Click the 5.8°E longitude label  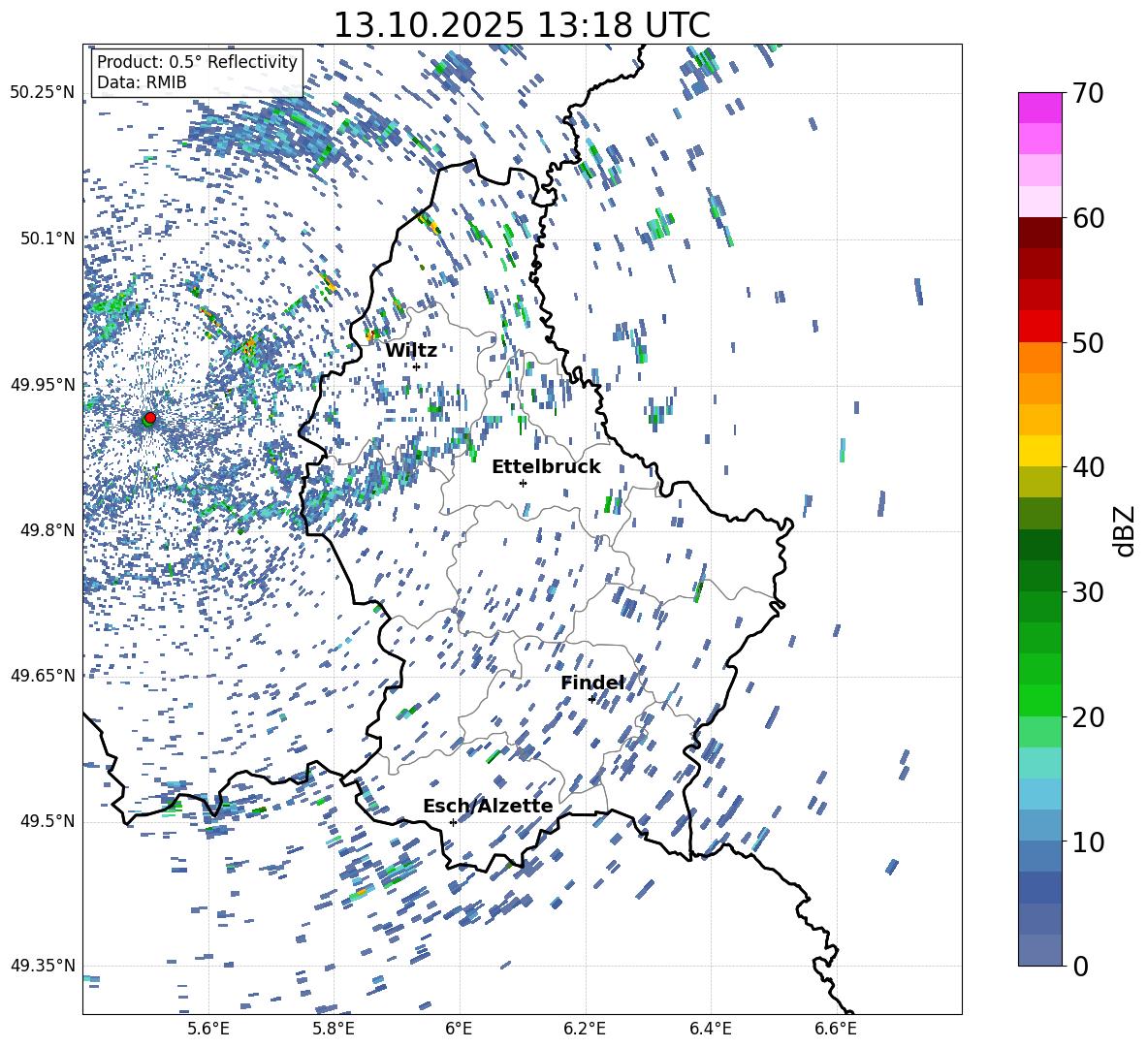pyautogui.click(x=334, y=1029)
